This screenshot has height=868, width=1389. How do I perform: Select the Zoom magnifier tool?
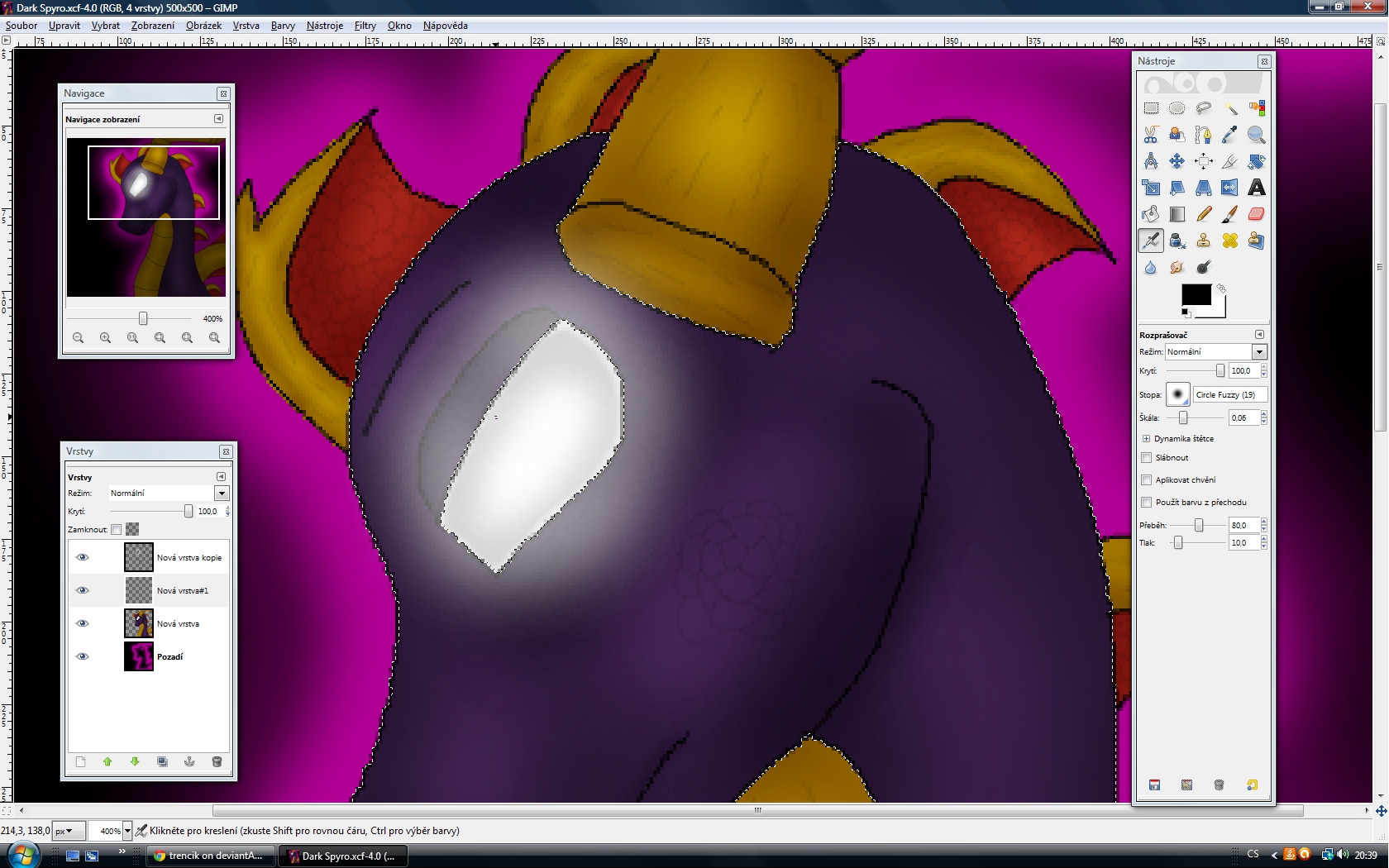click(x=1257, y=135)
